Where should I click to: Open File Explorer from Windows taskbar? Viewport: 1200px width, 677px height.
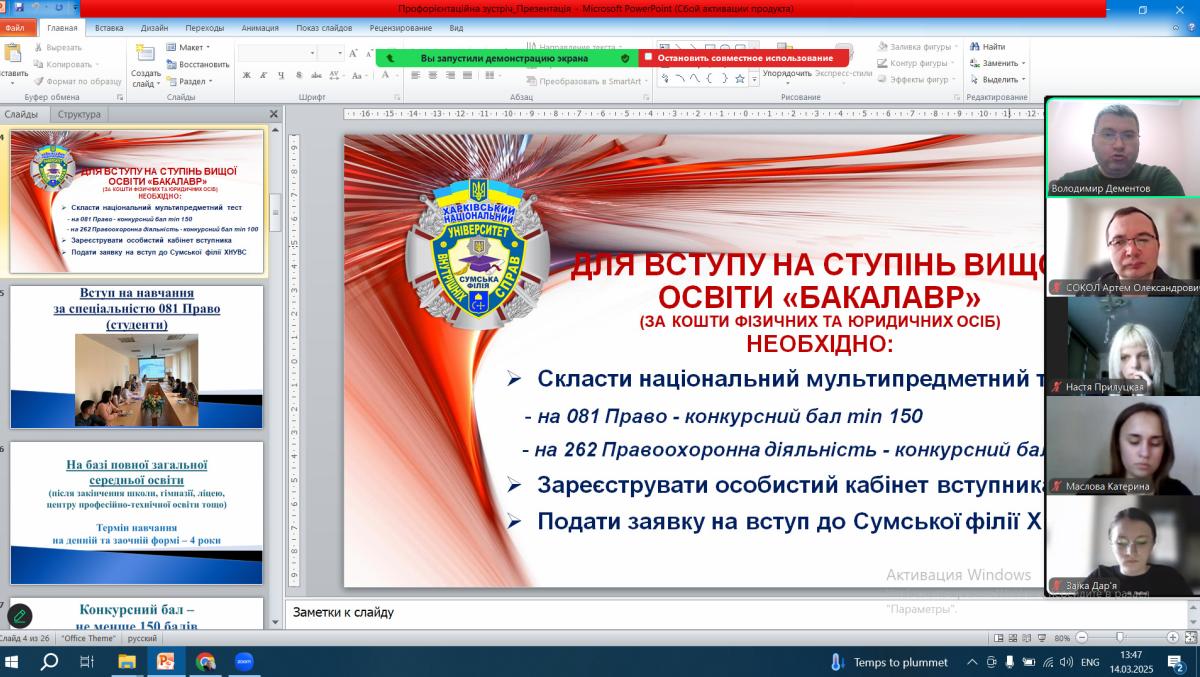pyautogui.click(x=127, y=661)
